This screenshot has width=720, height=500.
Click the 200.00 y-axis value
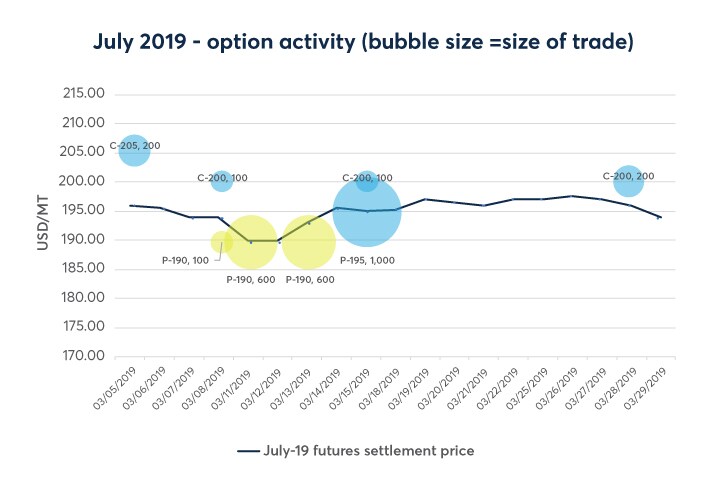pos(84,181)
